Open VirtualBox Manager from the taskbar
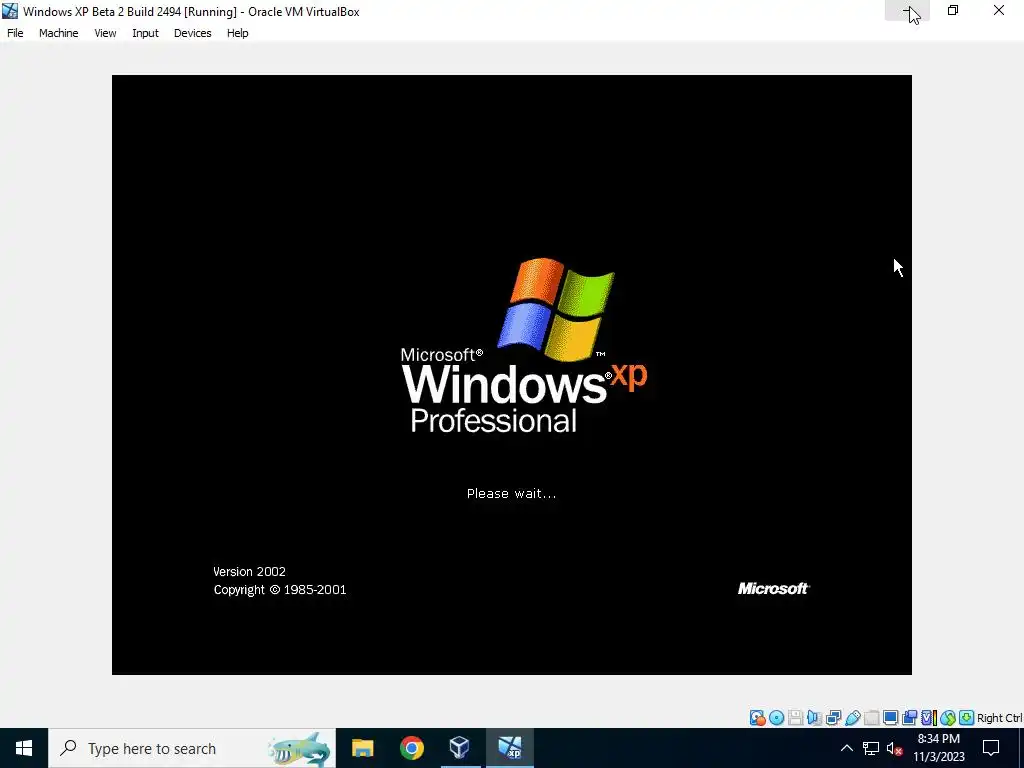1024x768 pixels. coord(460,748)
